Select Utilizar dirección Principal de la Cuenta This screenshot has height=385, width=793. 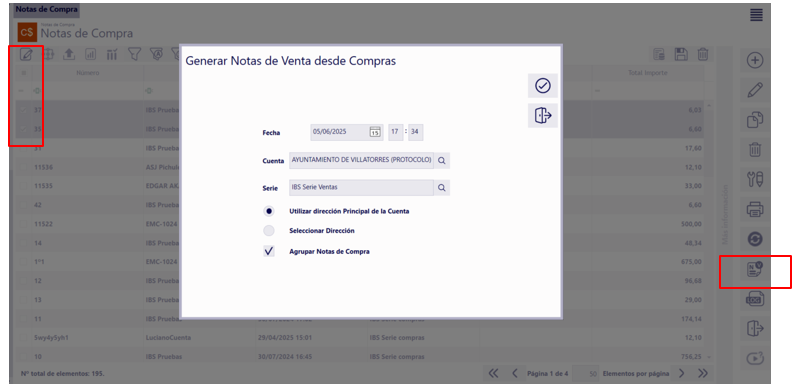tap(269, 211)
